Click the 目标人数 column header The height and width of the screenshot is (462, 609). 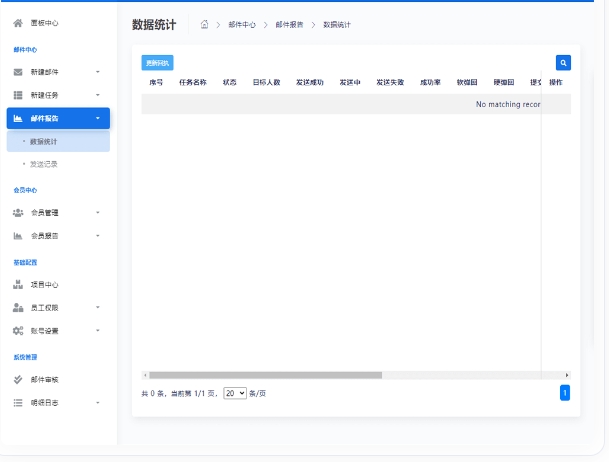tap(266, 82)
